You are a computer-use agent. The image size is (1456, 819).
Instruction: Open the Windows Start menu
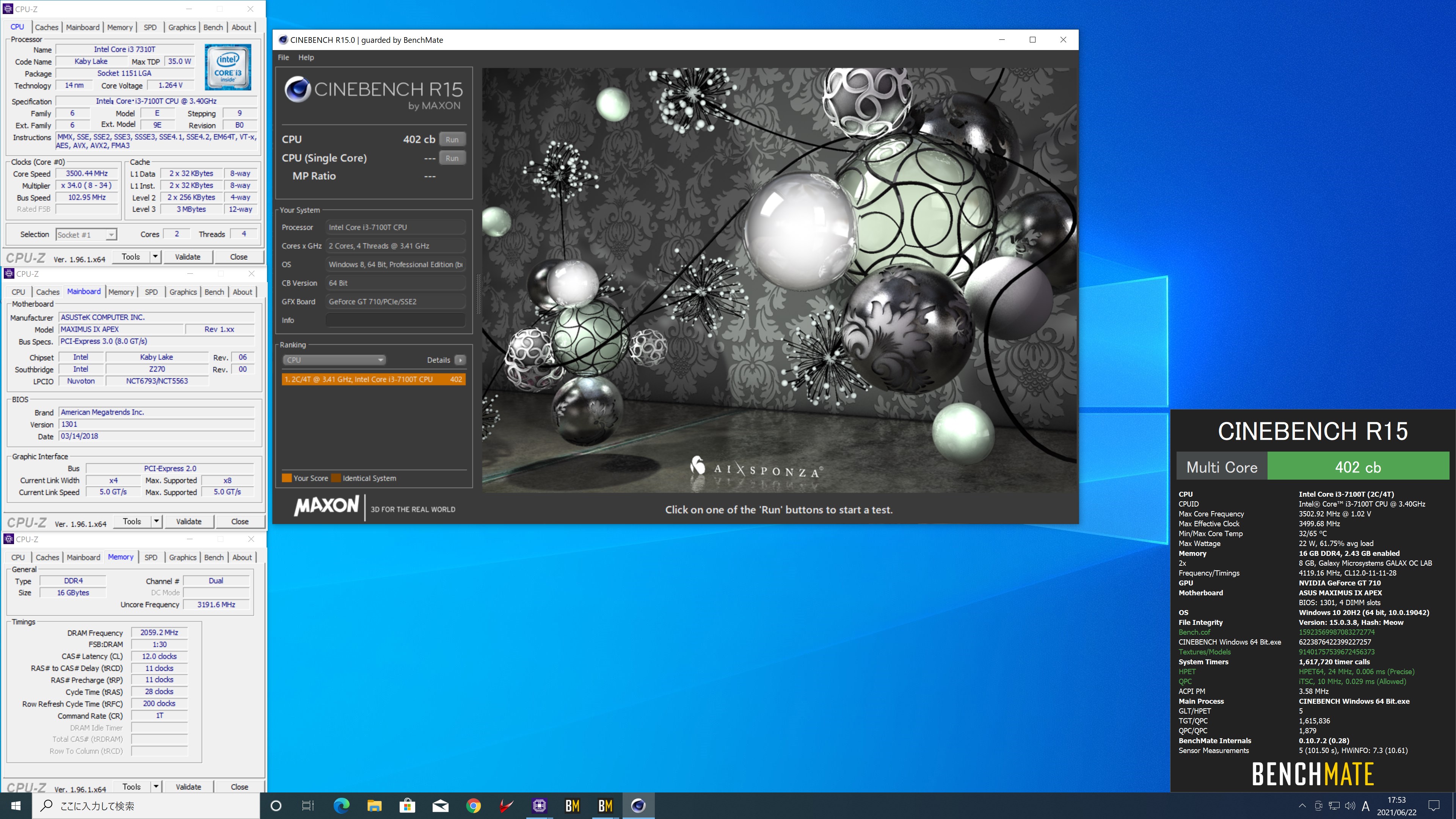[16, 805]
